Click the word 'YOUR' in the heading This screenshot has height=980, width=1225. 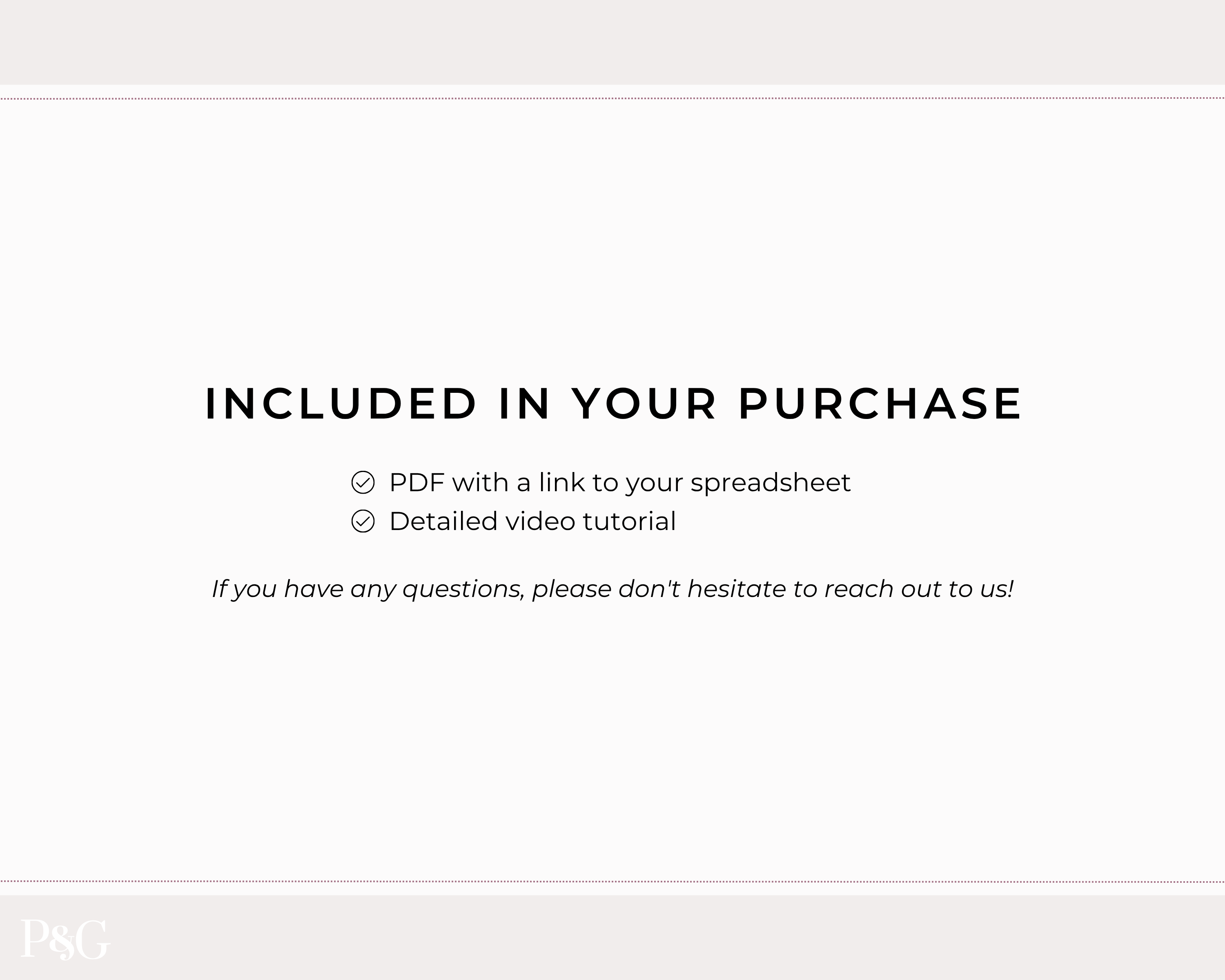644,404
